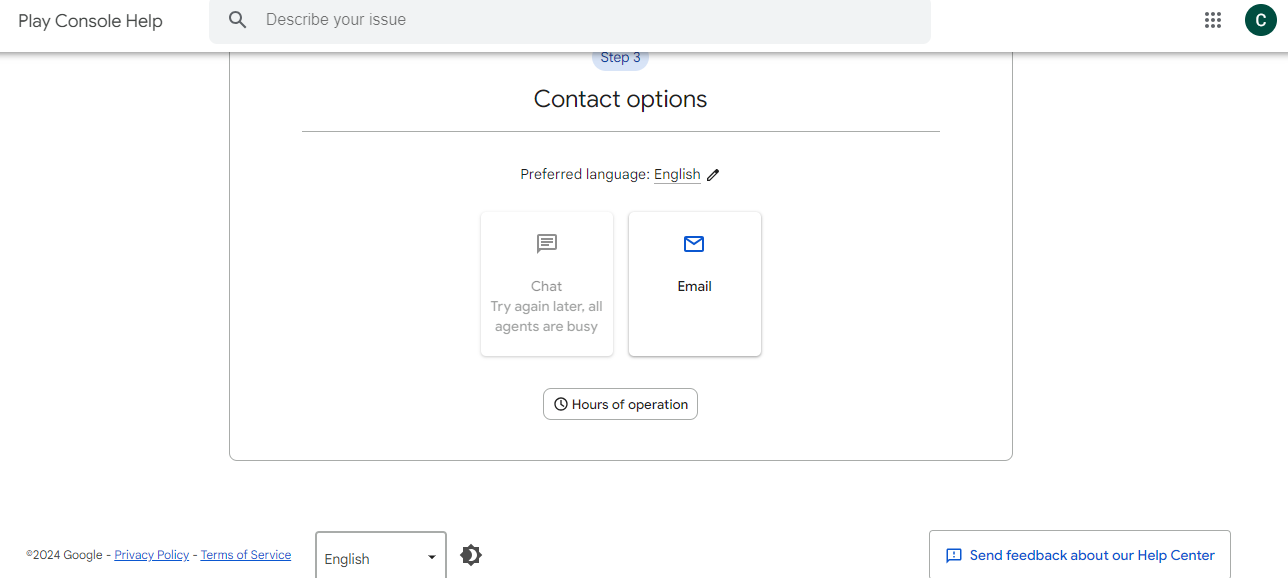Click the footer language dropdown arrow
This screenshot has width=1288, height=578.
point(432,558)
